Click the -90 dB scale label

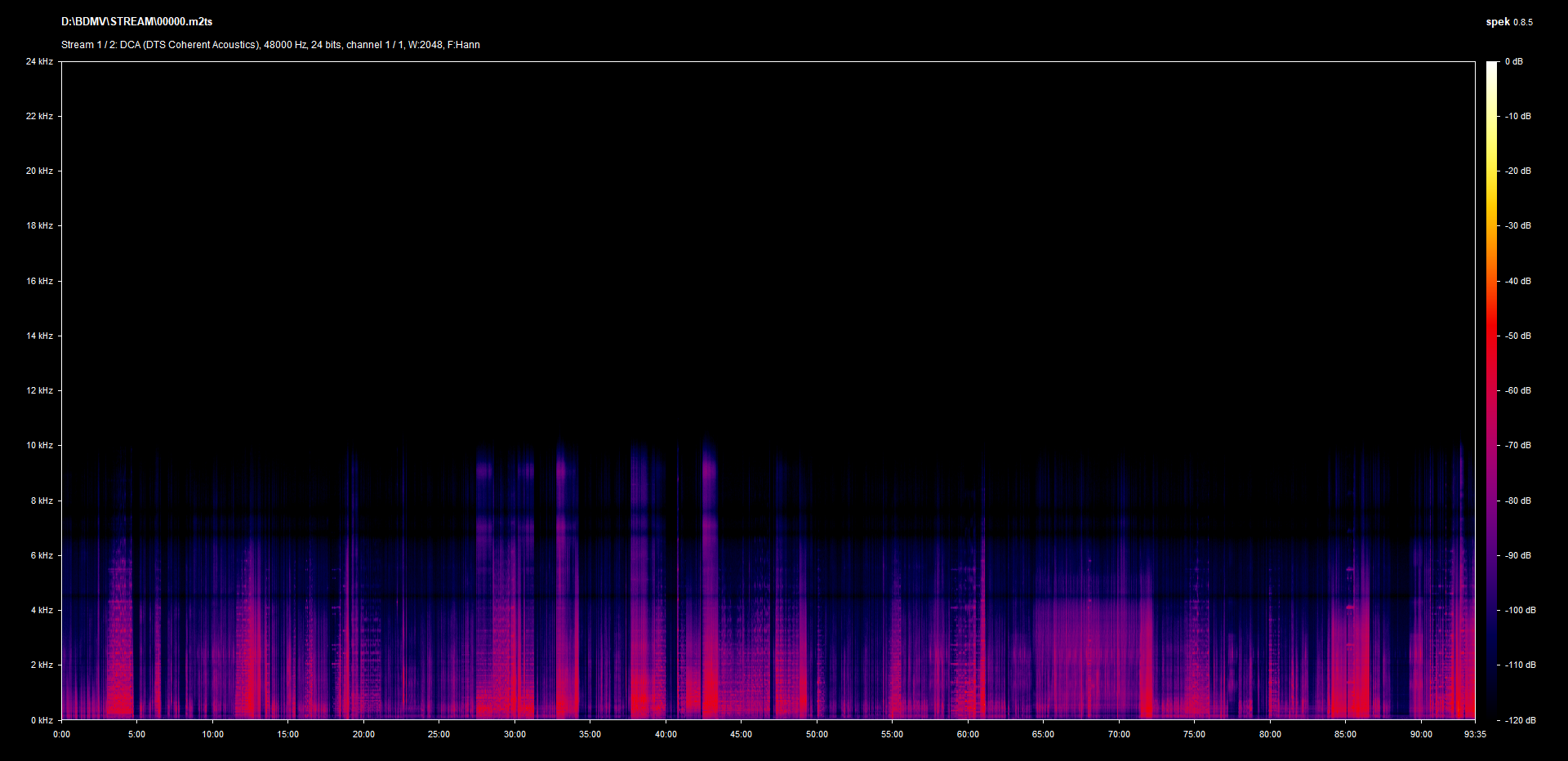point(1518,555)
